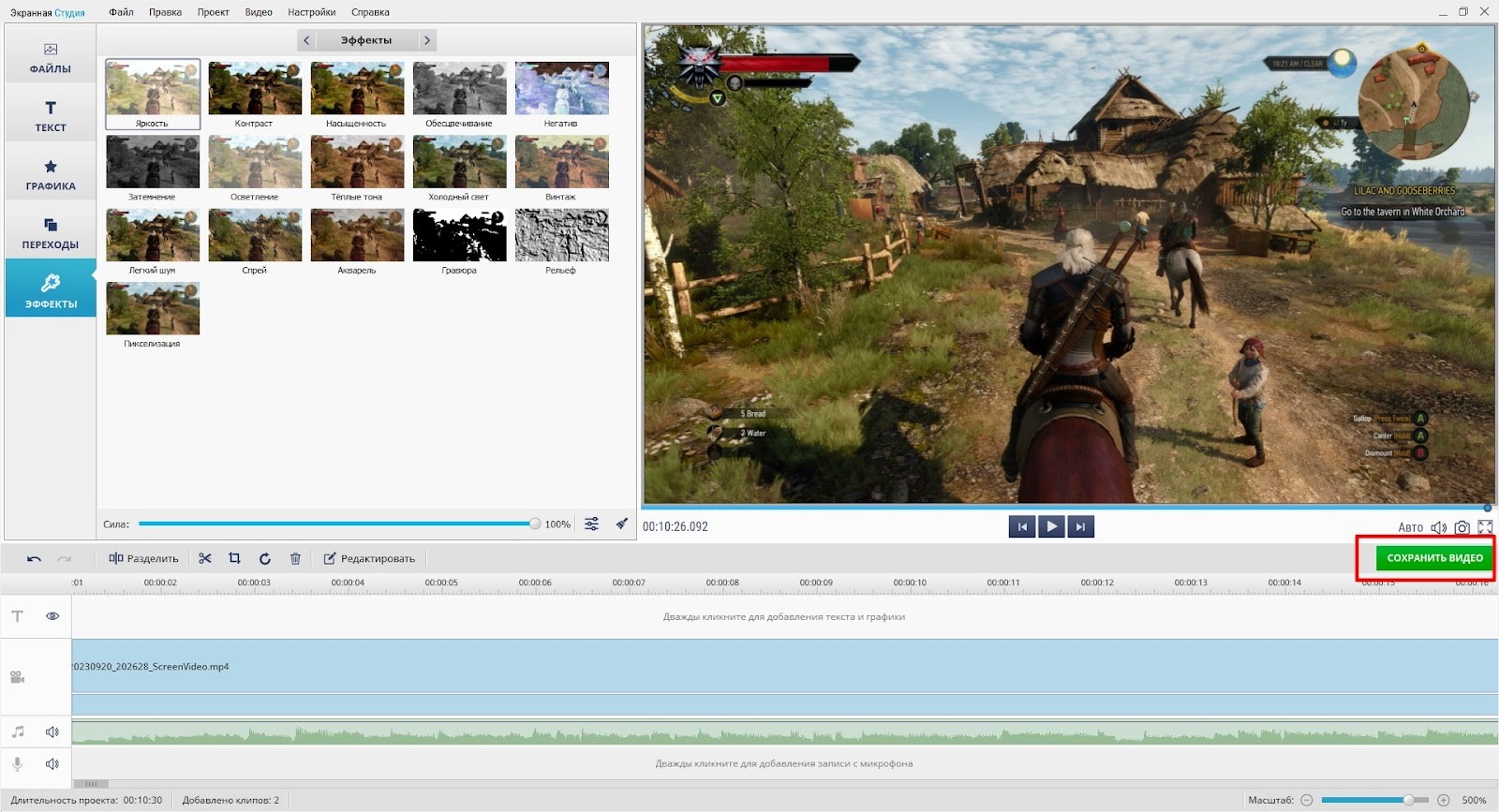This screenshot has height=812, width=1499.
Task: Enter fullscreen preview mode
Action: (x=1485, y=527)
